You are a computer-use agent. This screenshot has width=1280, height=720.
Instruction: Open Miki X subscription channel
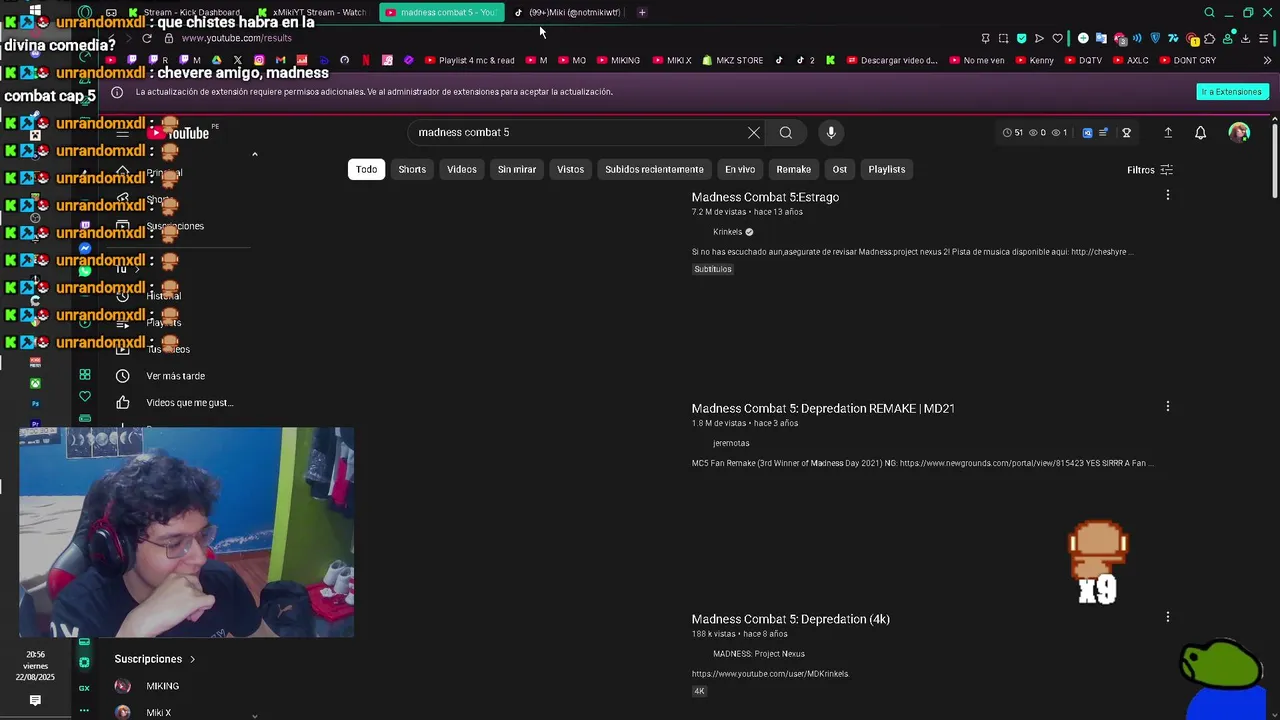tap(158, 713)
